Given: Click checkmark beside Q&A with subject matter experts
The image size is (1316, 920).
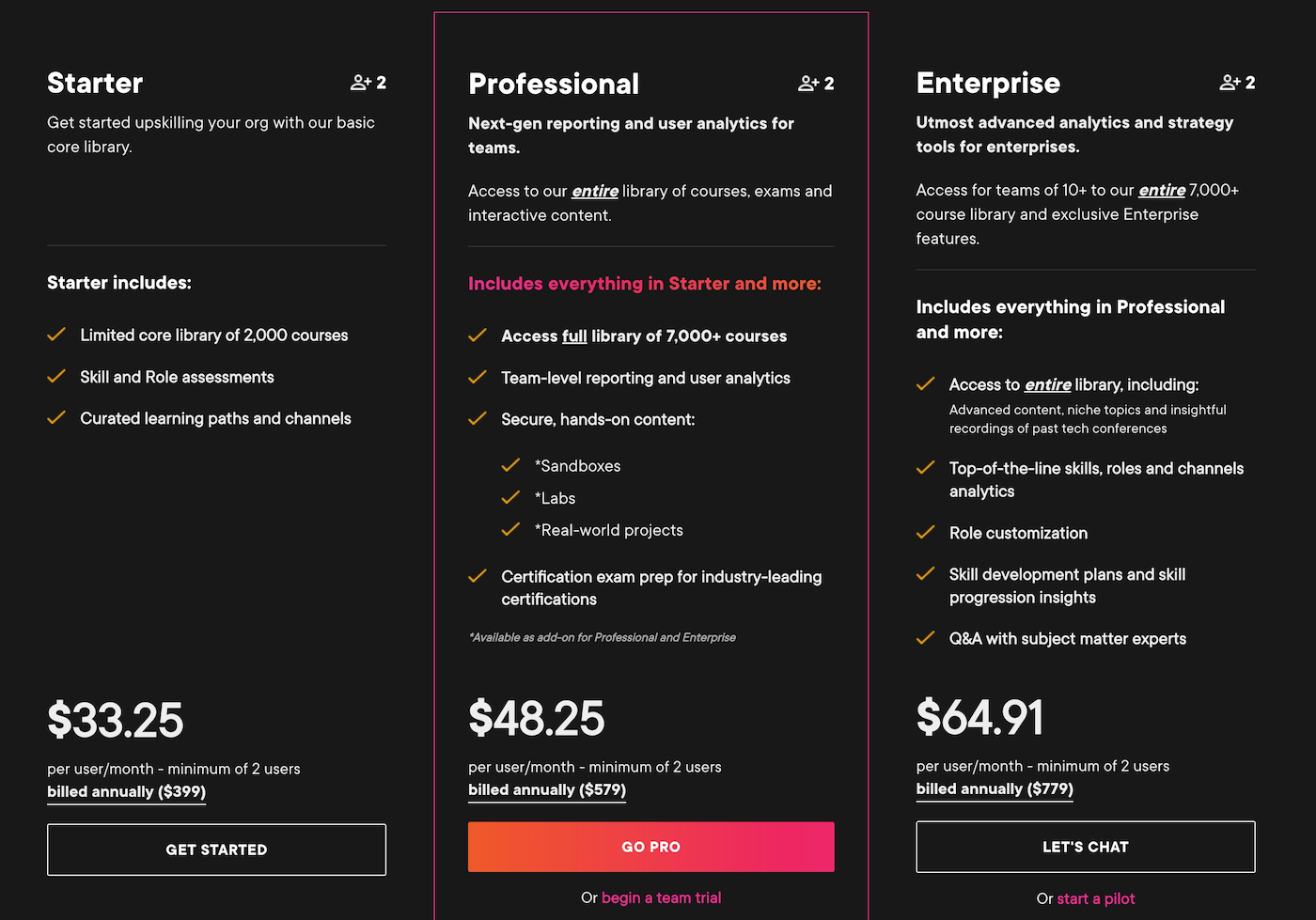Looking at the screenshot, I should pyautogui.click(x=925, y=637).
